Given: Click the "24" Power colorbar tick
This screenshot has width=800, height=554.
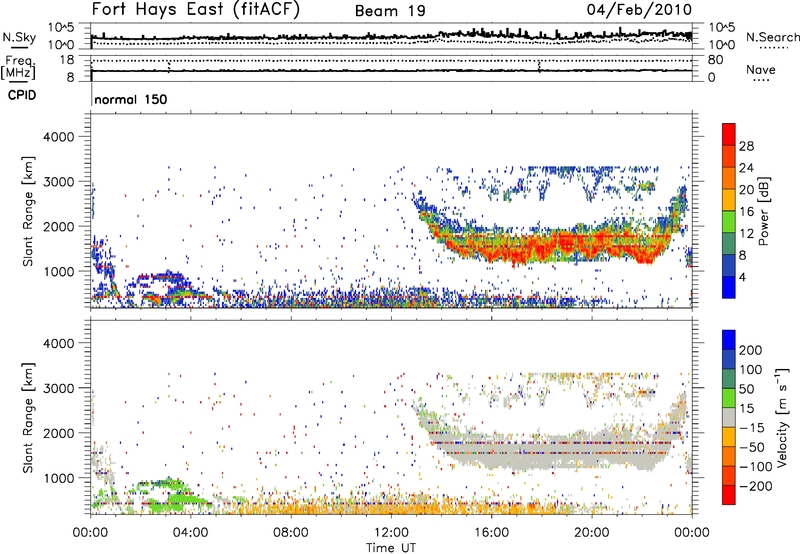Looking at the screenshot, I should click(746, 168).
